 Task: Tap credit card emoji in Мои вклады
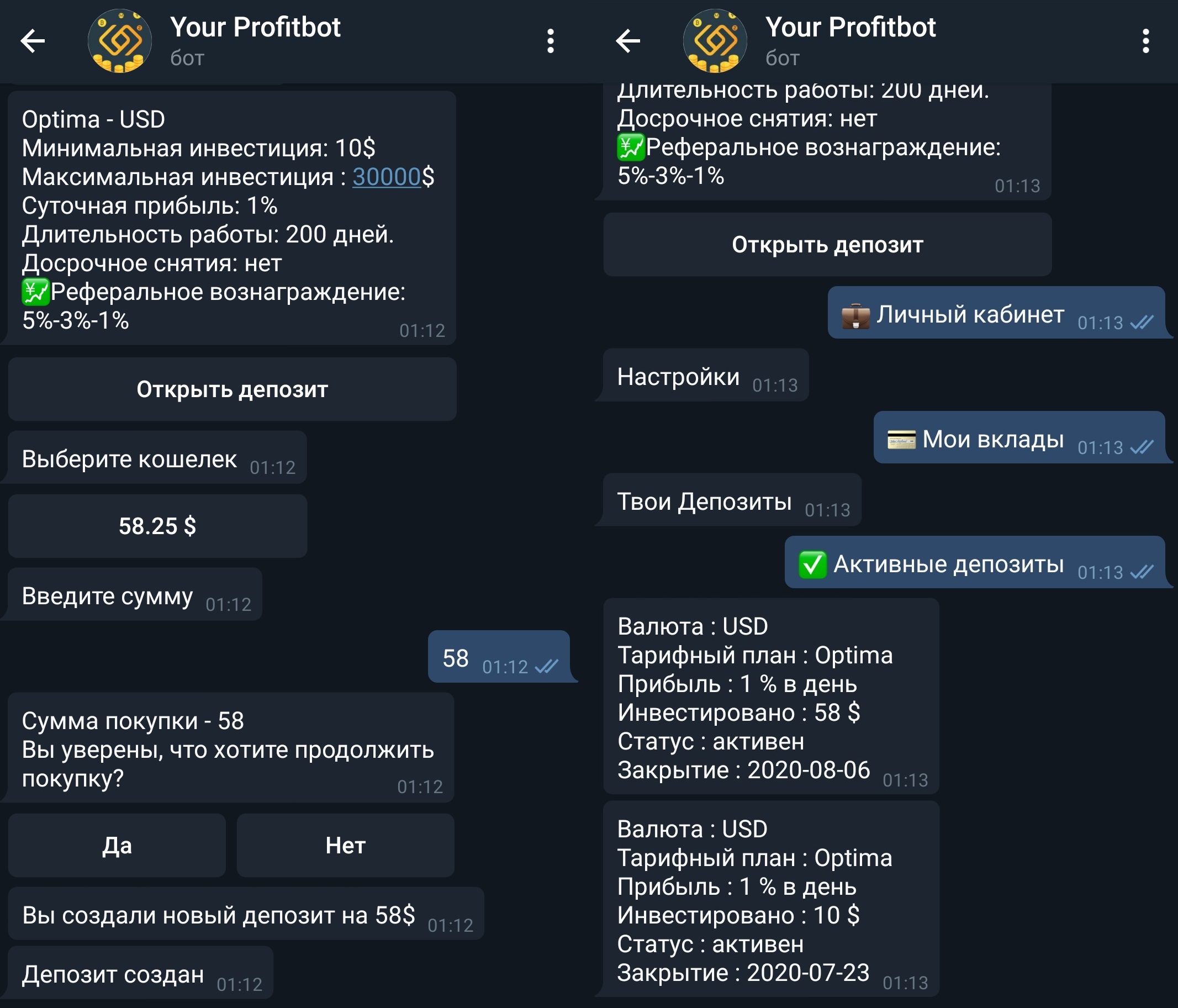point(901,440)
